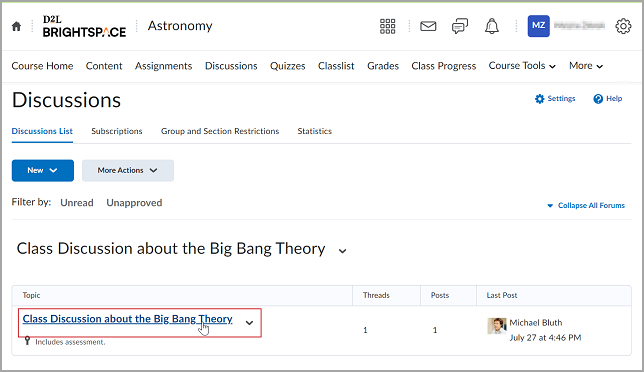The image size is (644, 372).
Task: Switch to the Statistics tab
Action: [x=315, y=131]
